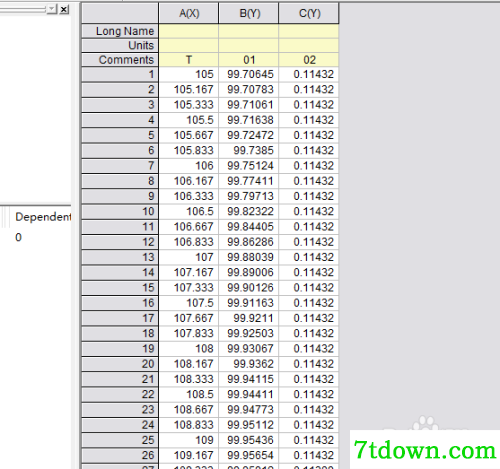
Task: Select row 13 header
Action: point(120,257)
